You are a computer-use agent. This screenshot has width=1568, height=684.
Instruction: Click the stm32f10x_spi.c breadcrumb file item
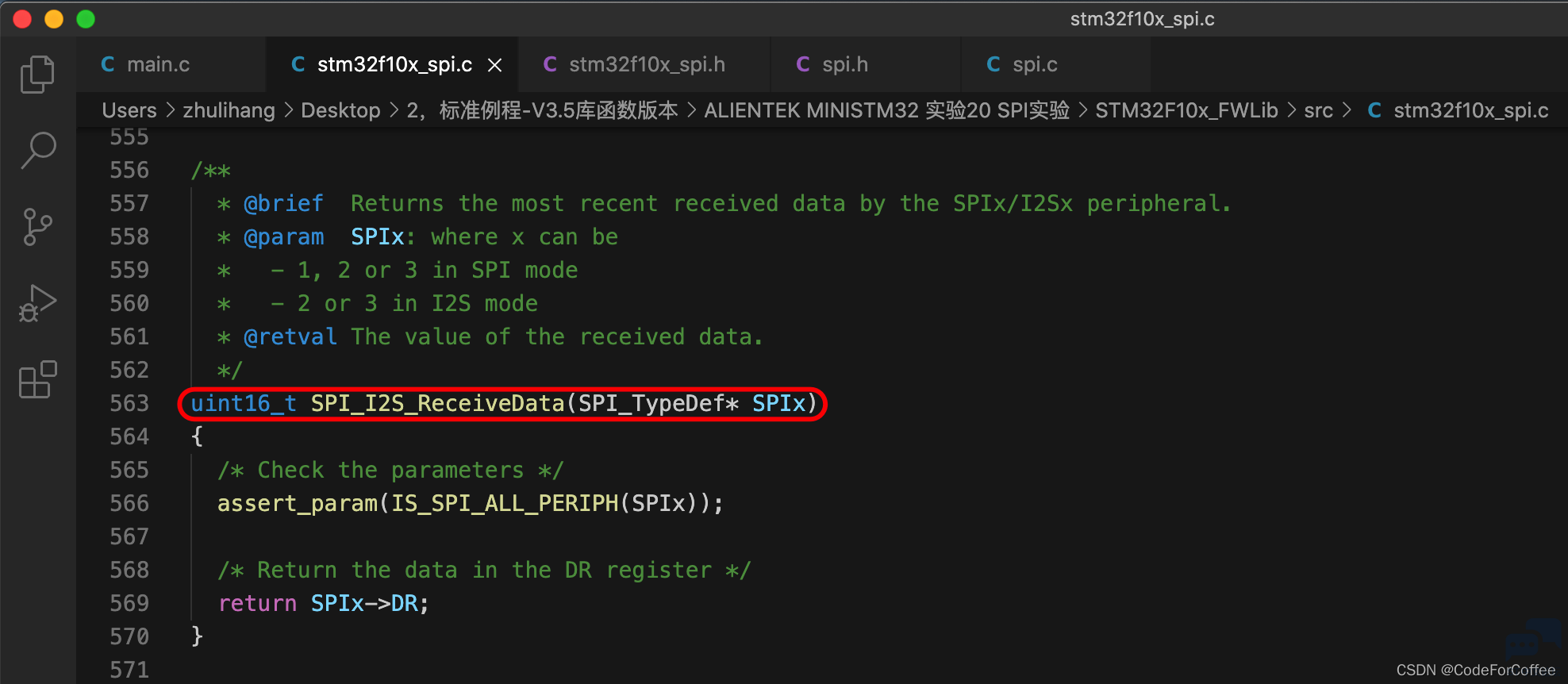coord(1458,110)
